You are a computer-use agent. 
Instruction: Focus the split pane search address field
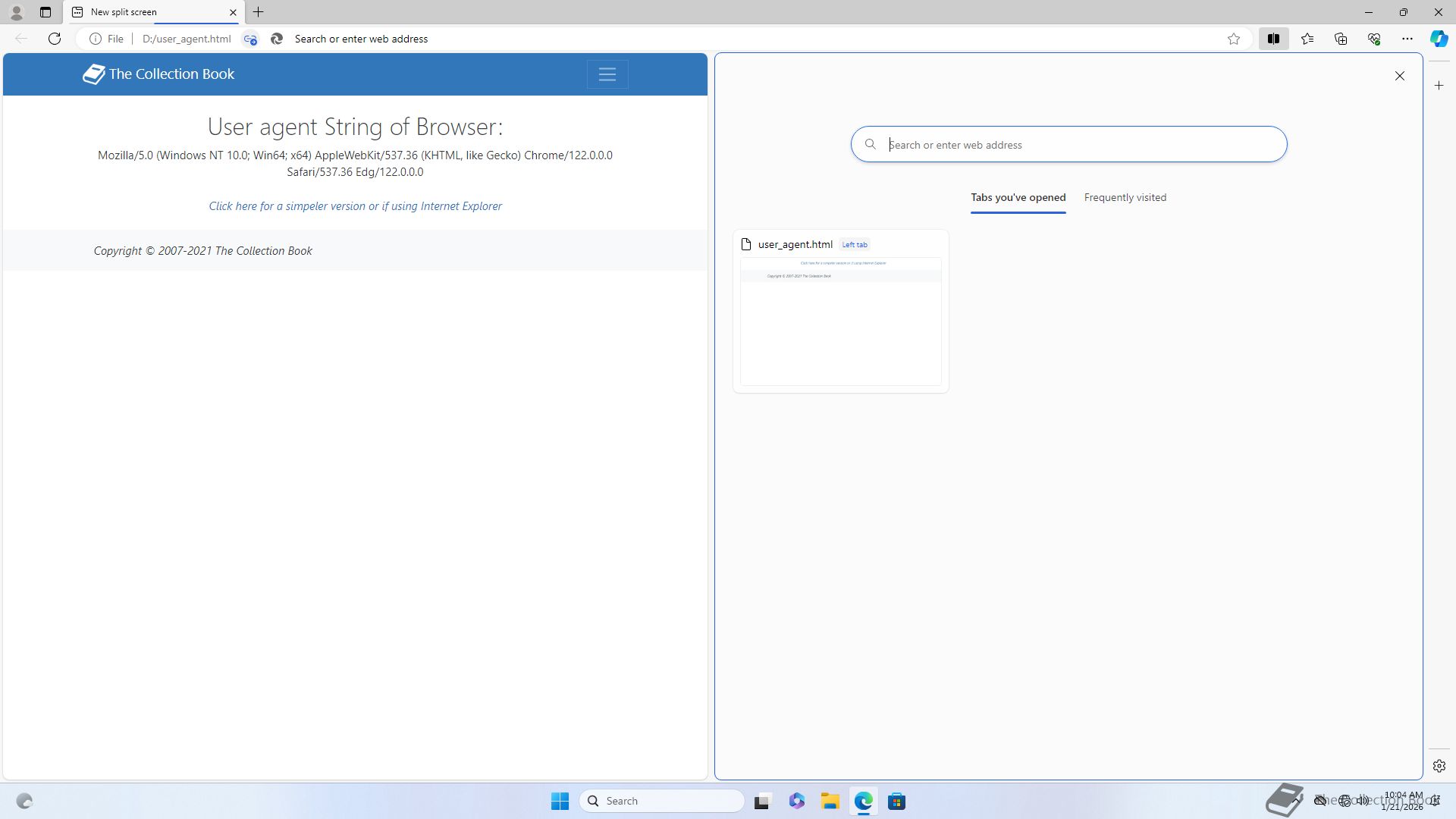tap(1077, 145)
